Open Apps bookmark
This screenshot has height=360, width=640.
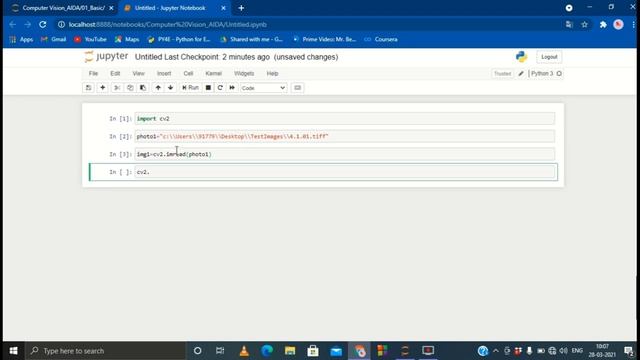click(x=21, y=39)
